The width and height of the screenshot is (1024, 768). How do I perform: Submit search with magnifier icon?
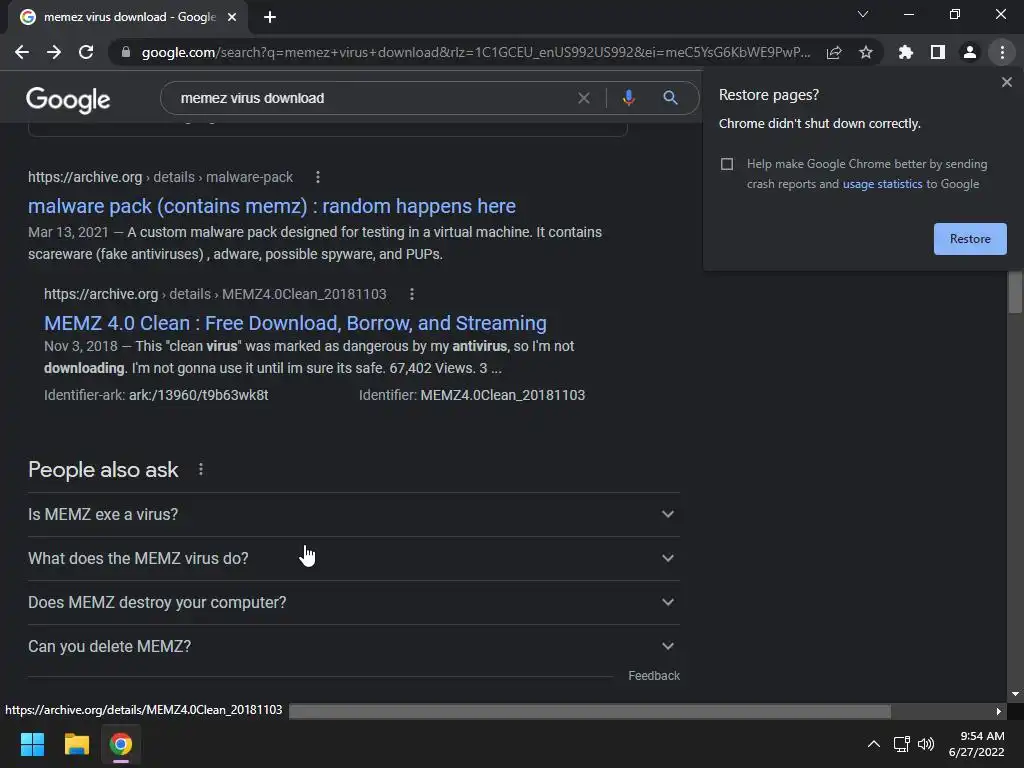[670, 98]
